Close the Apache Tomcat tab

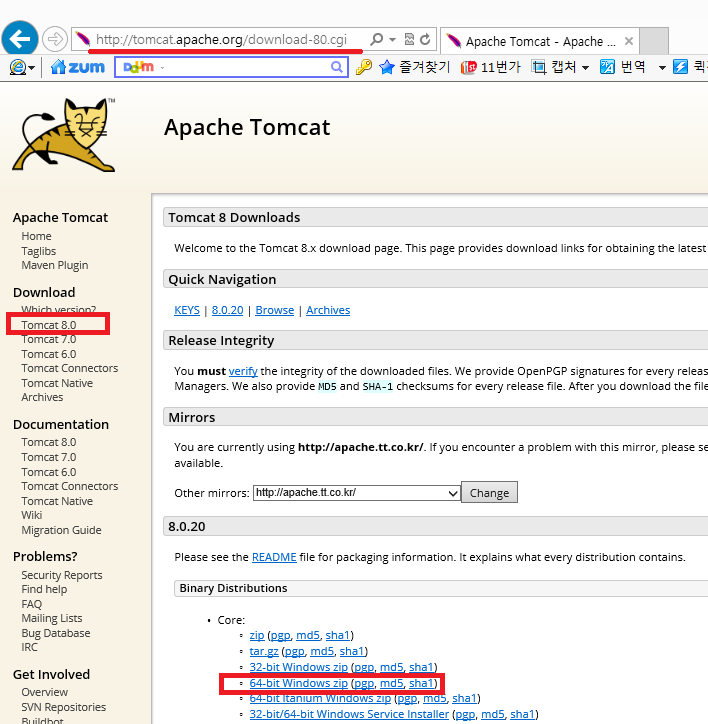pos(628,41)
